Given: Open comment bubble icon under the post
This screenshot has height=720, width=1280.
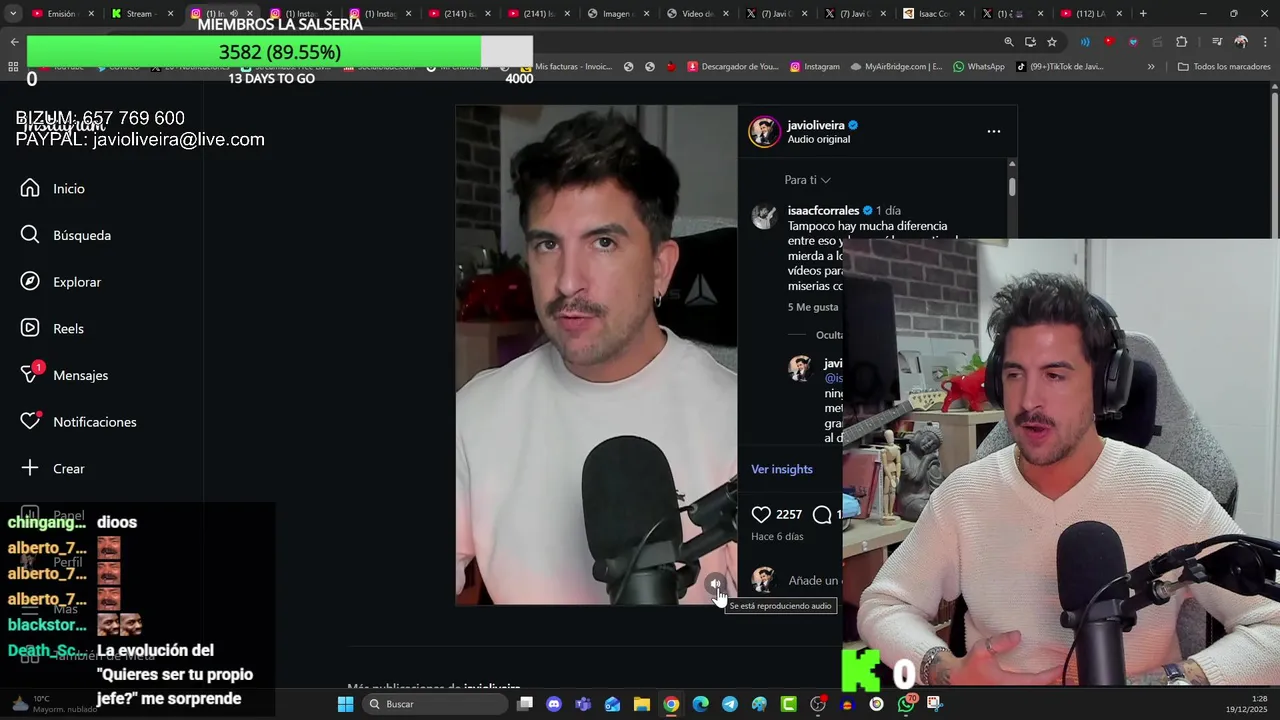Looking at the screenshot, I should coord(822,514).
